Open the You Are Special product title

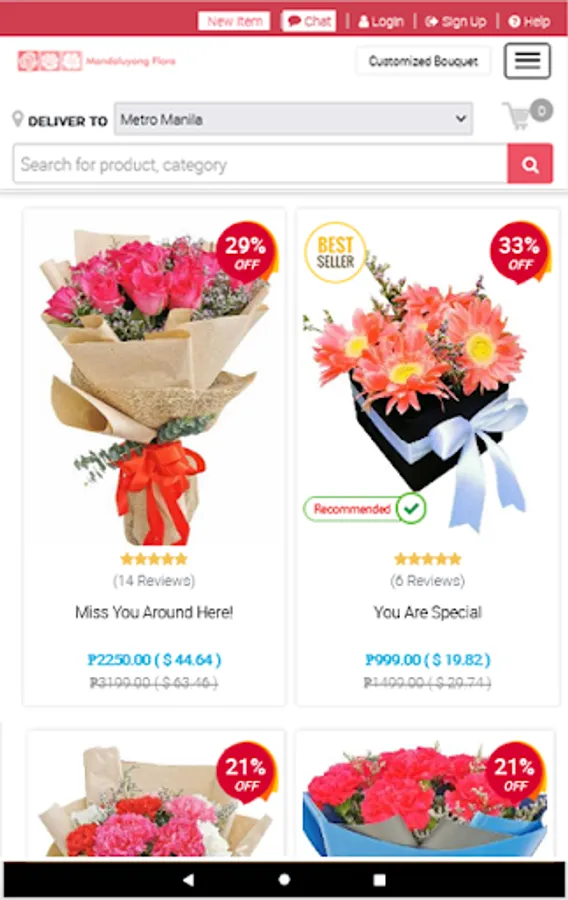[x=427, y=612]
